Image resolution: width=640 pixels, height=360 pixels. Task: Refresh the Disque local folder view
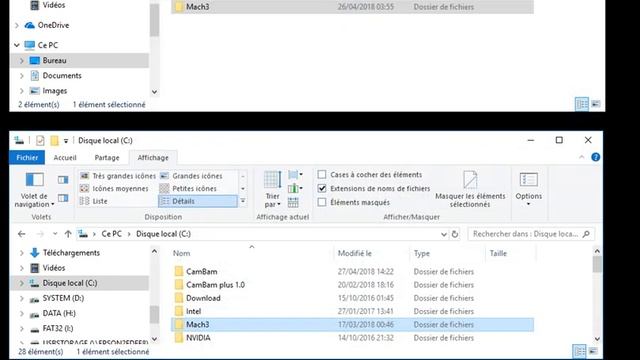click(x=455, y=234)
